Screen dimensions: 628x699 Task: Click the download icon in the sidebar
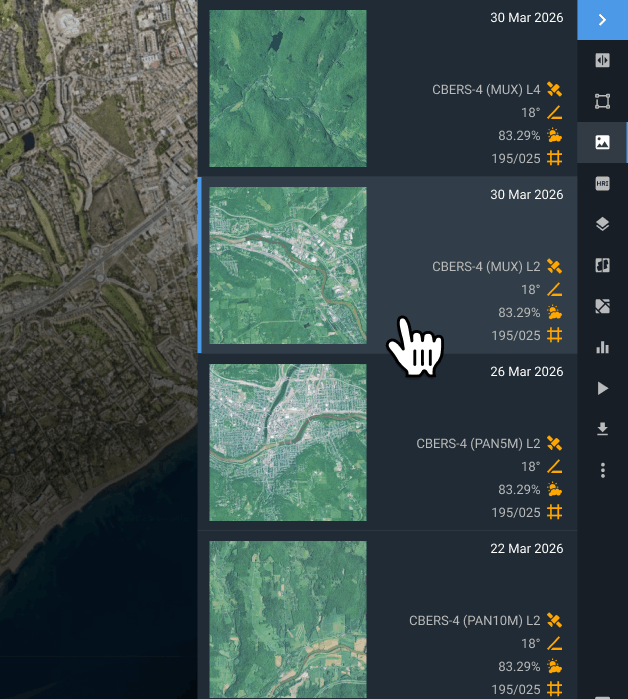tap(602, 429)
